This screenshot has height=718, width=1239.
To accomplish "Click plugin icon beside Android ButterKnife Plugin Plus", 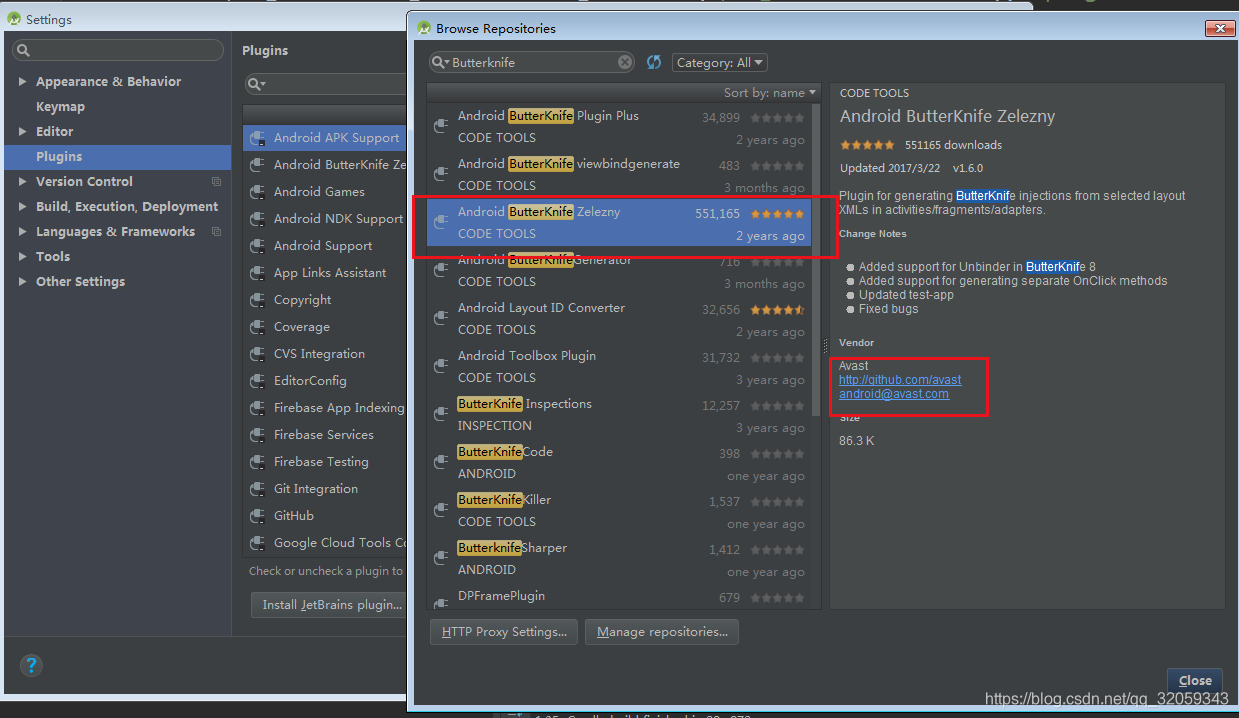I will tap(440, 126).
